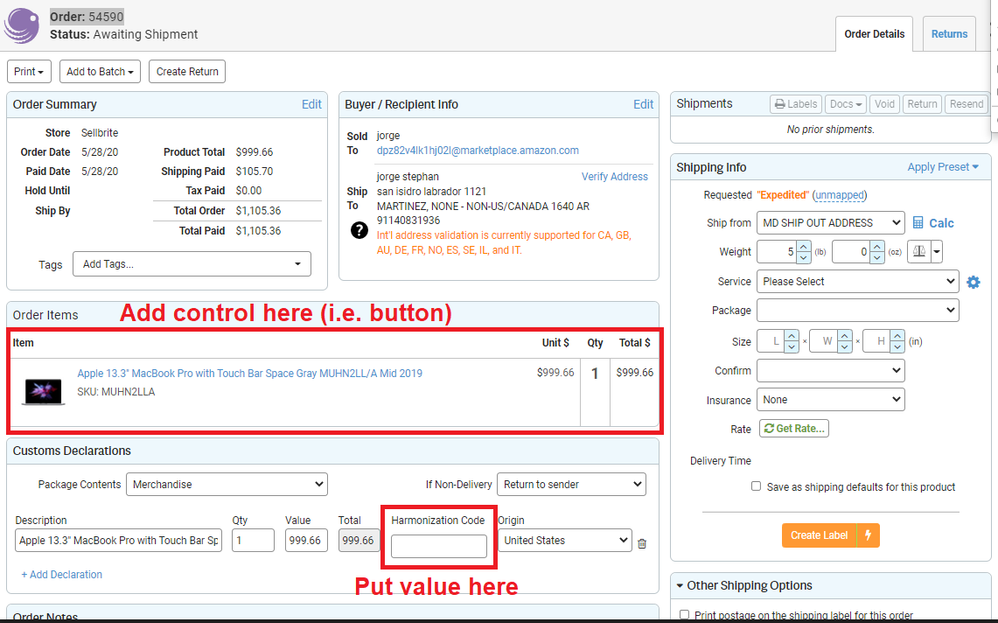
Task: Click the Harmonization Code input field
Action: pyautogui.click(x=438, y=546)
